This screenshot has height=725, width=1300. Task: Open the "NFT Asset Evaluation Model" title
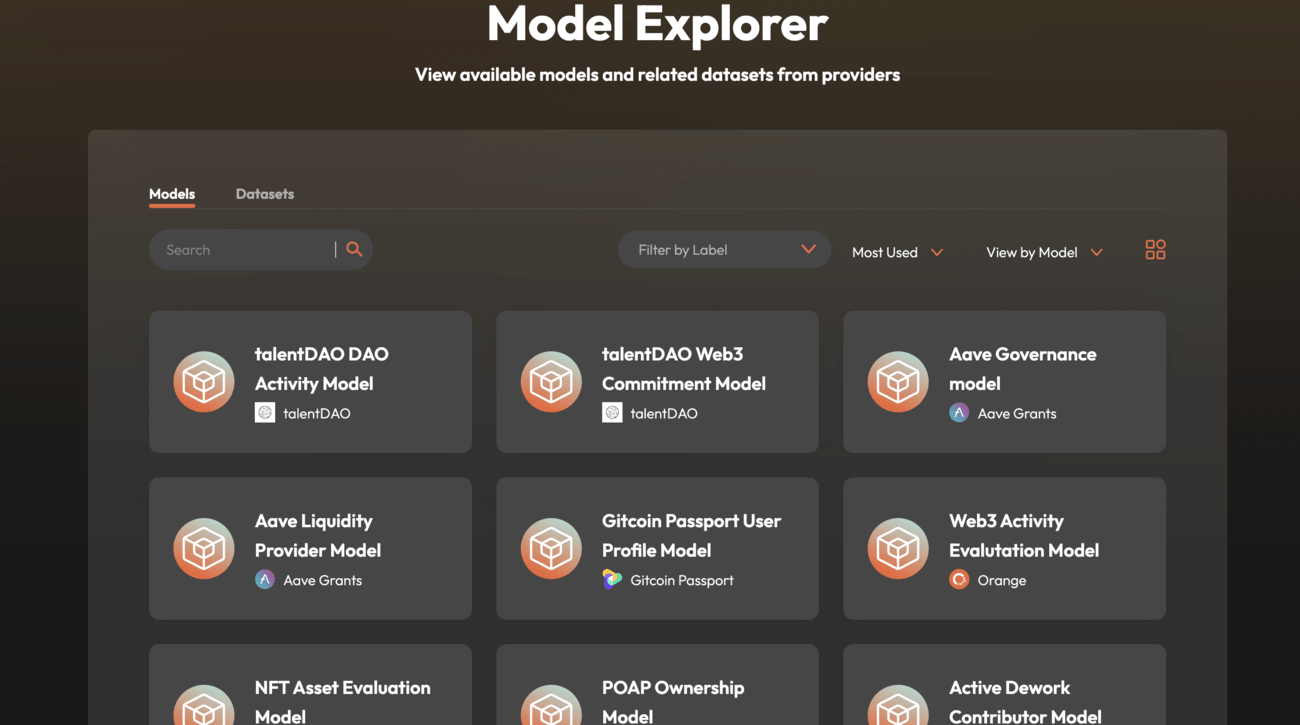[x=343, y=701]
